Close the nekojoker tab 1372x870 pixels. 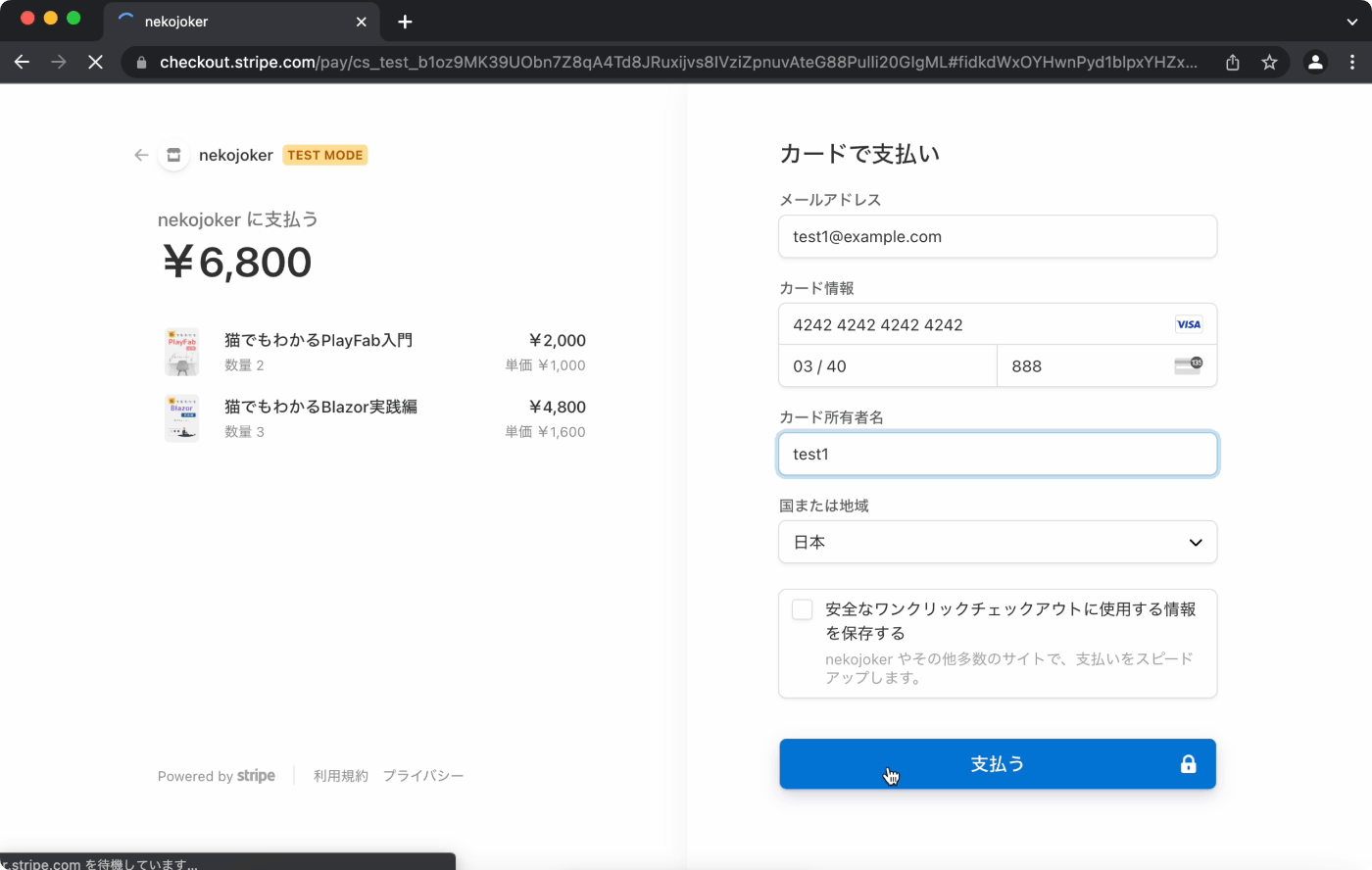pyautogui.click(x=361, y=22)
